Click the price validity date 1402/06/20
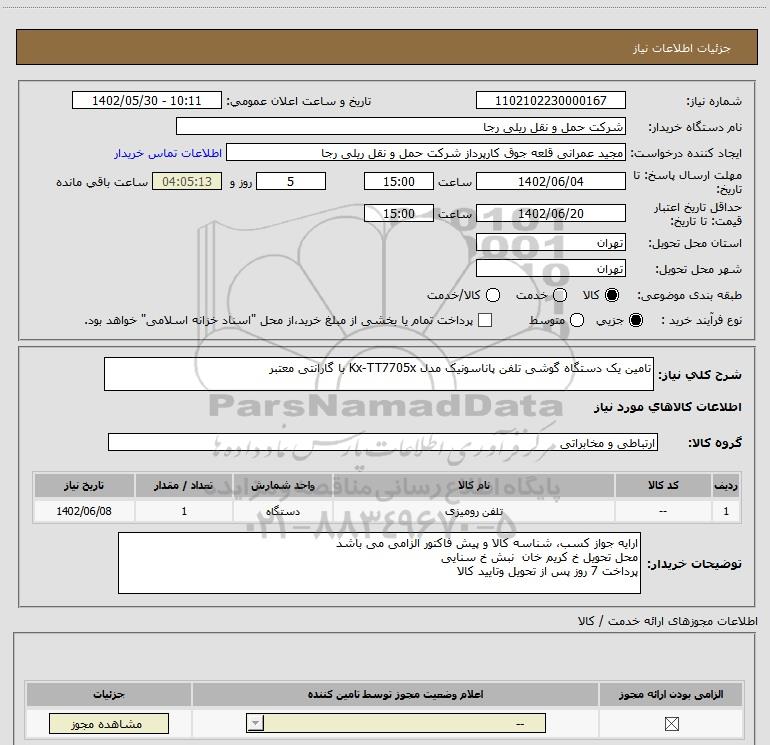The width and height of the screenshot is (770, 745). 550,214
